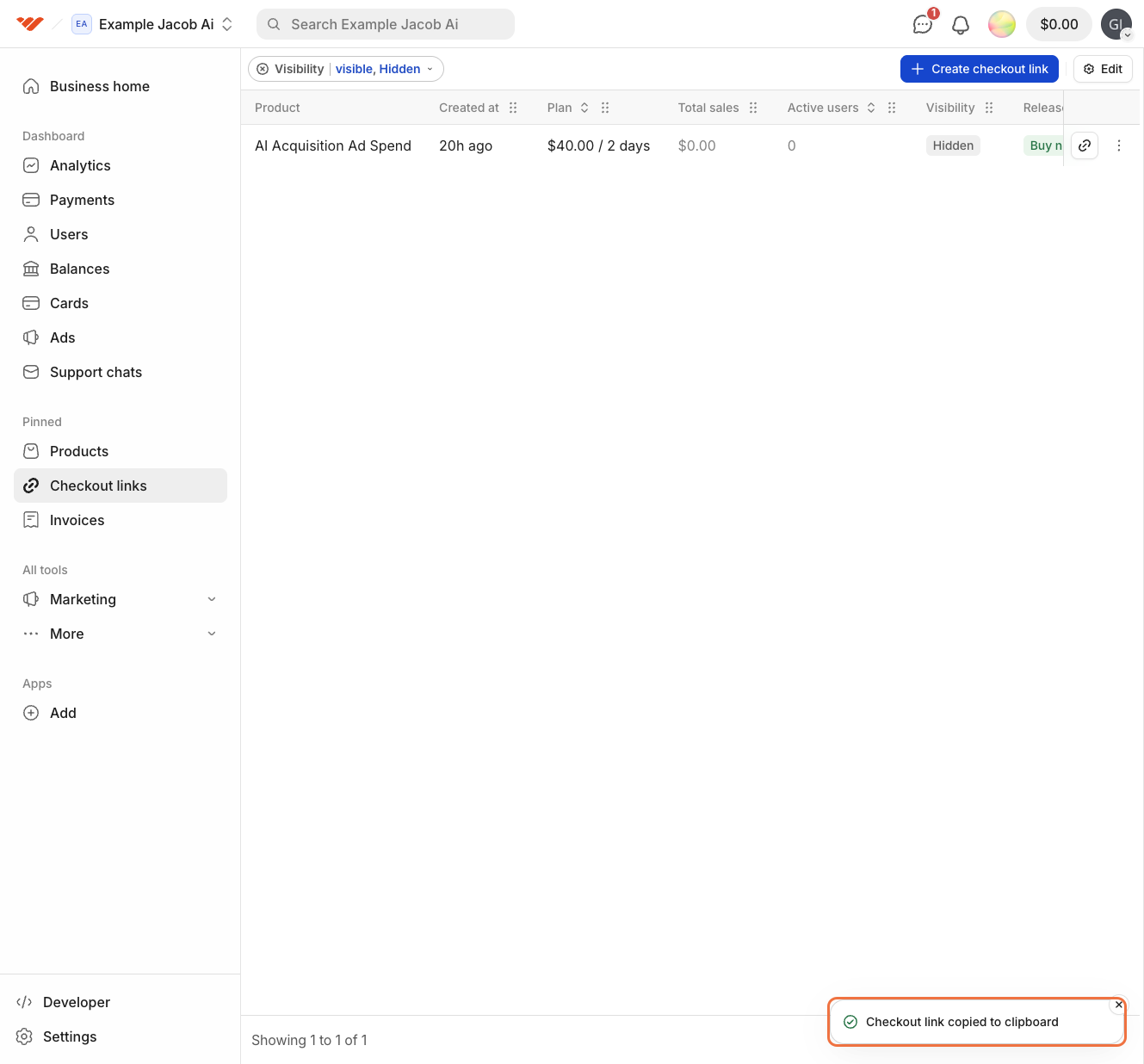1144x1064 pixels.
Task: Click the Created at column drag handle
Action: click(x=513, y=108)
